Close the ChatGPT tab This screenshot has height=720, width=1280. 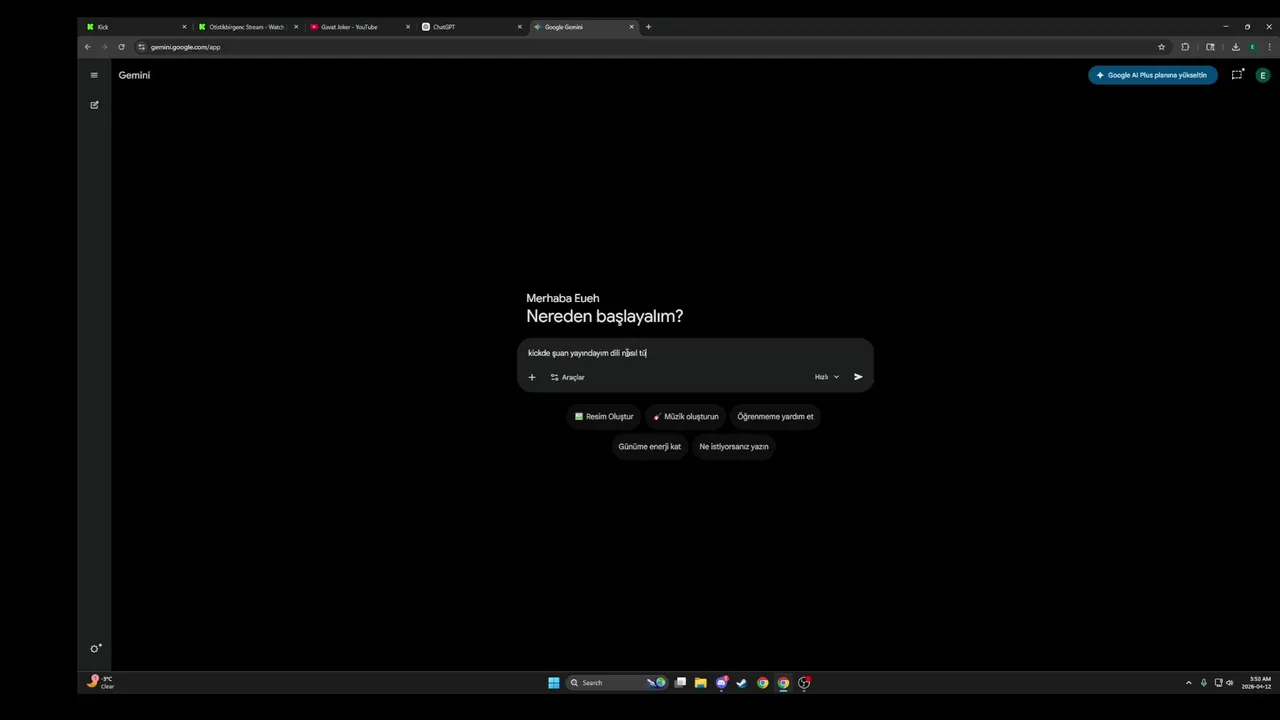coord(520,27)
